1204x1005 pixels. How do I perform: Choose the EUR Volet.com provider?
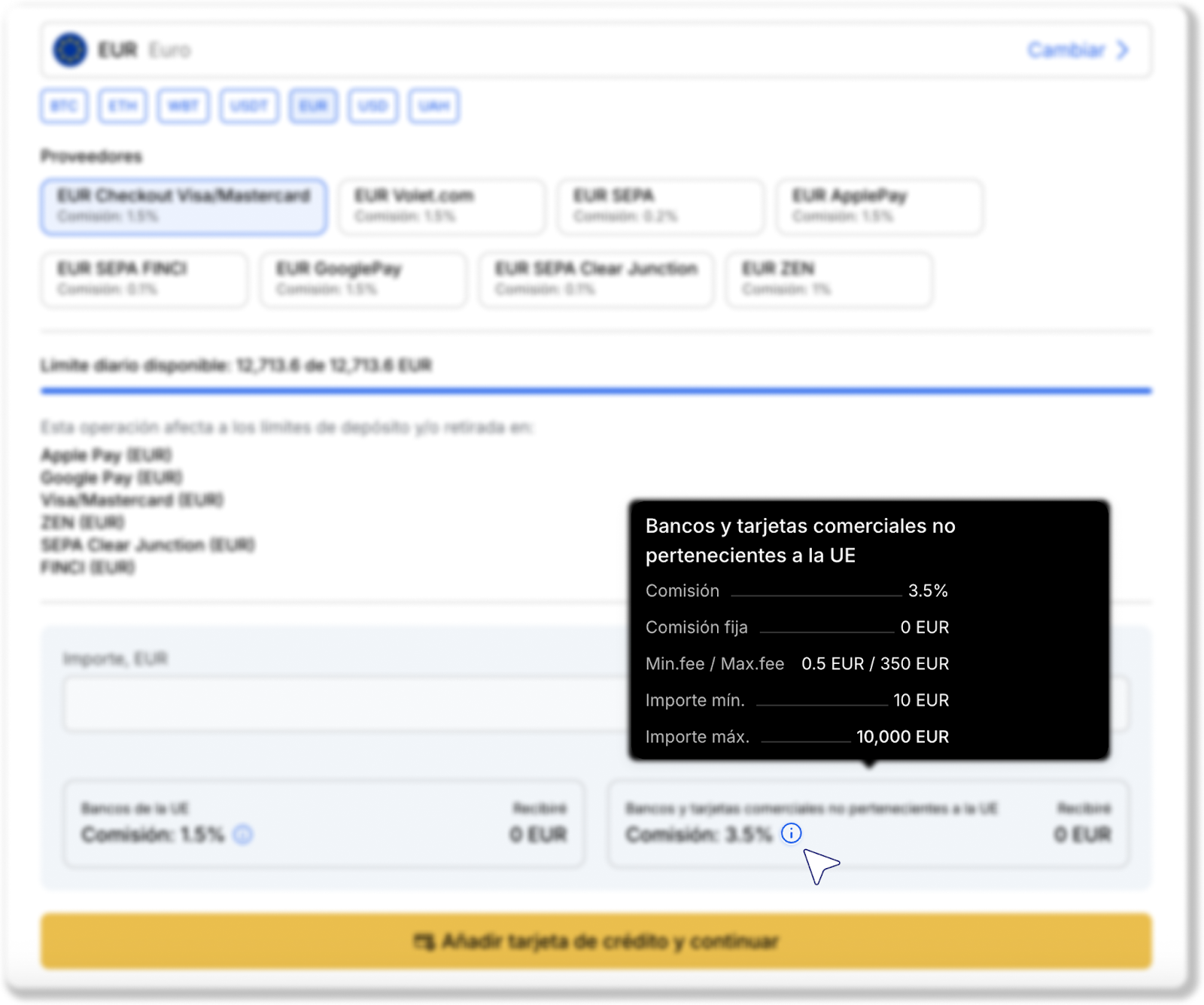(x=442, y=206)
